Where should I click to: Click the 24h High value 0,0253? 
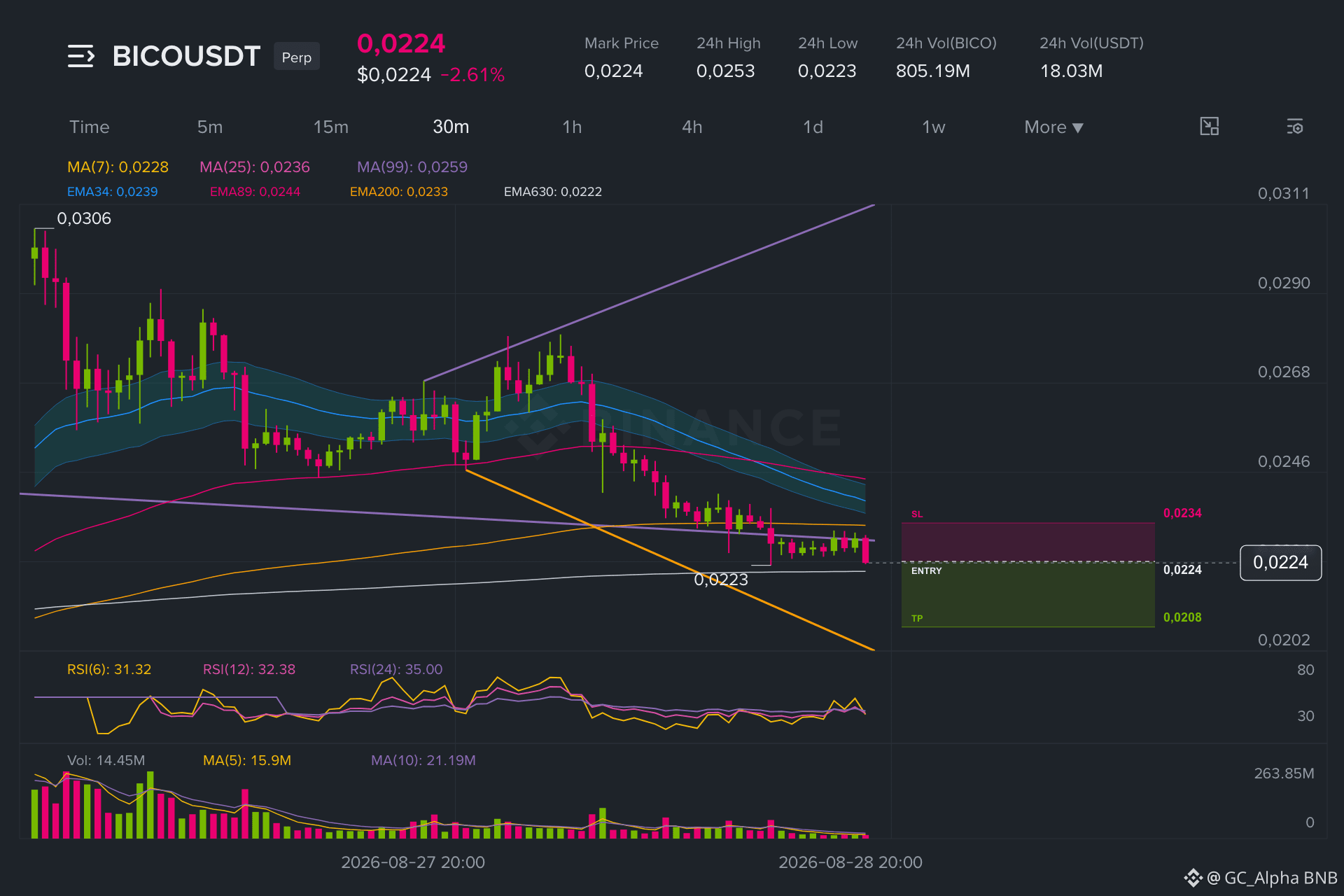click(x=725, y=71)
